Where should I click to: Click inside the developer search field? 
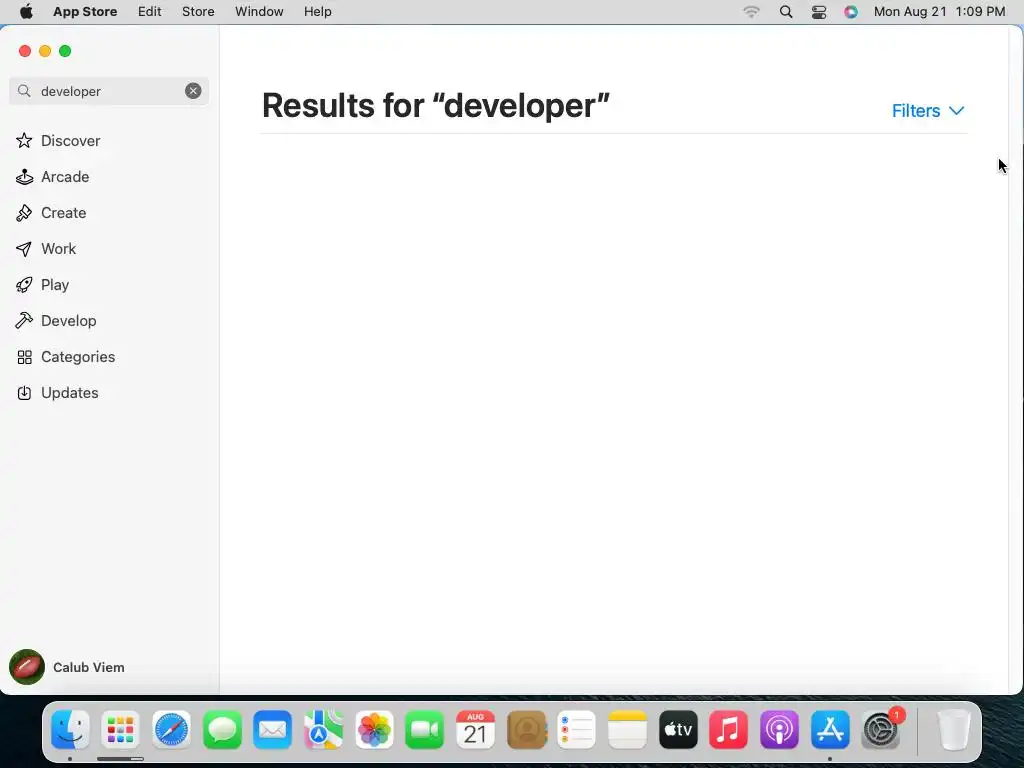click(108, 91)
